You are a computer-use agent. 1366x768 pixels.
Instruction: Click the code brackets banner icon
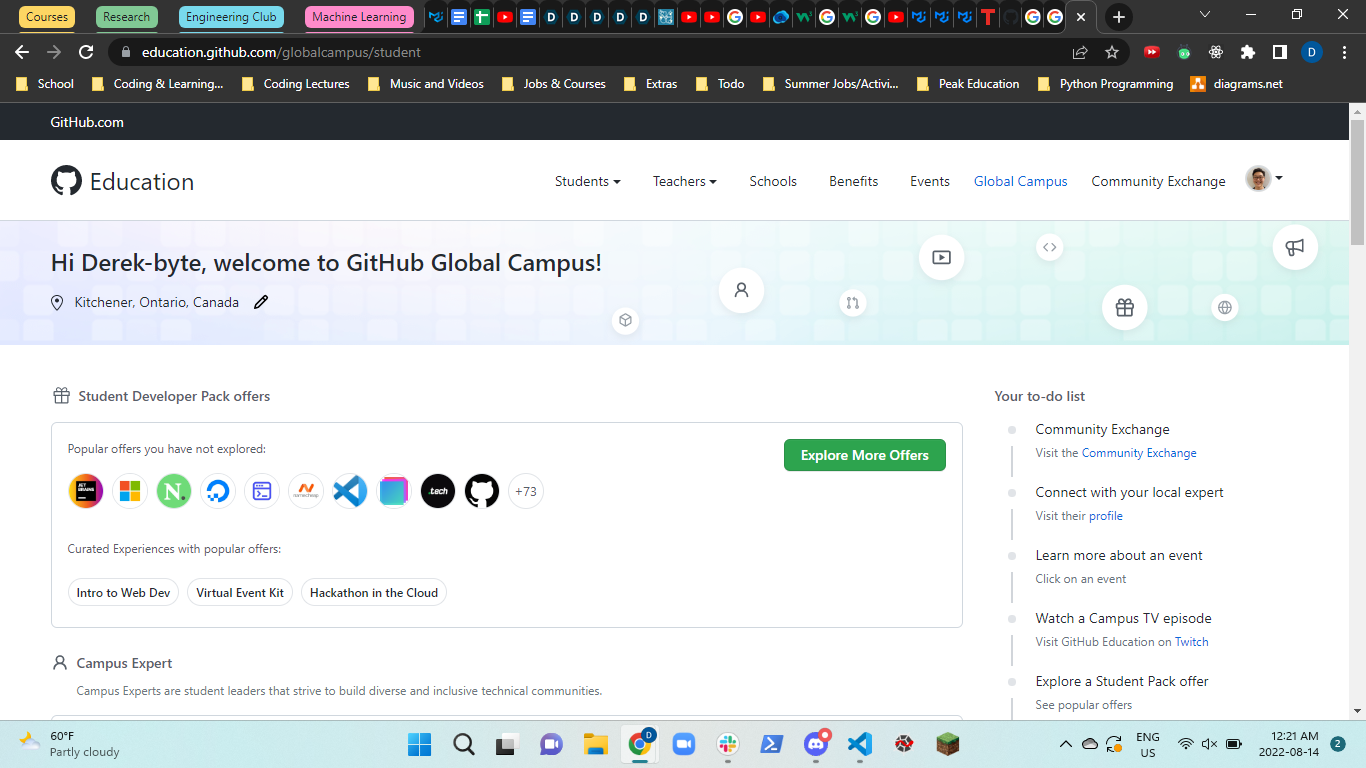pos(1049,247)
